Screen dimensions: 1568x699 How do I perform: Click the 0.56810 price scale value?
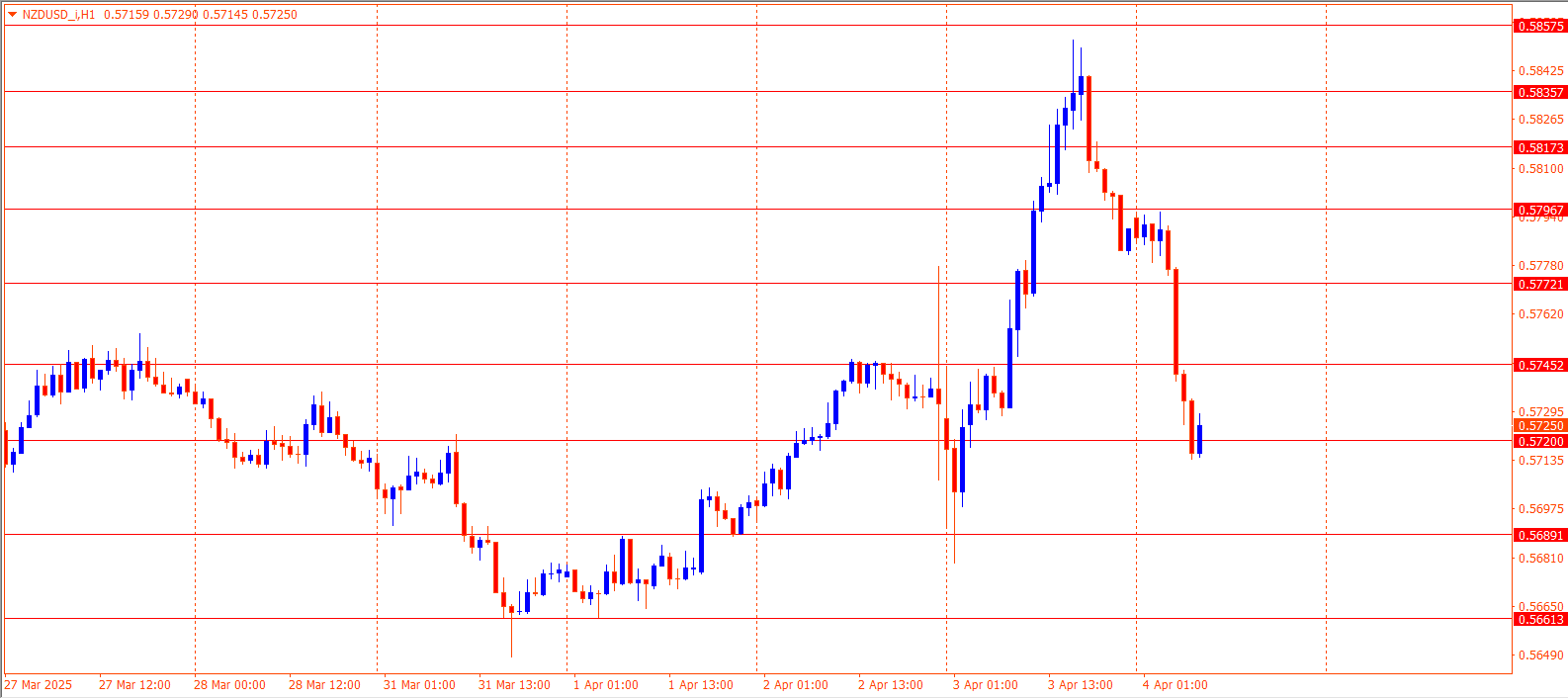(1541, 559)
